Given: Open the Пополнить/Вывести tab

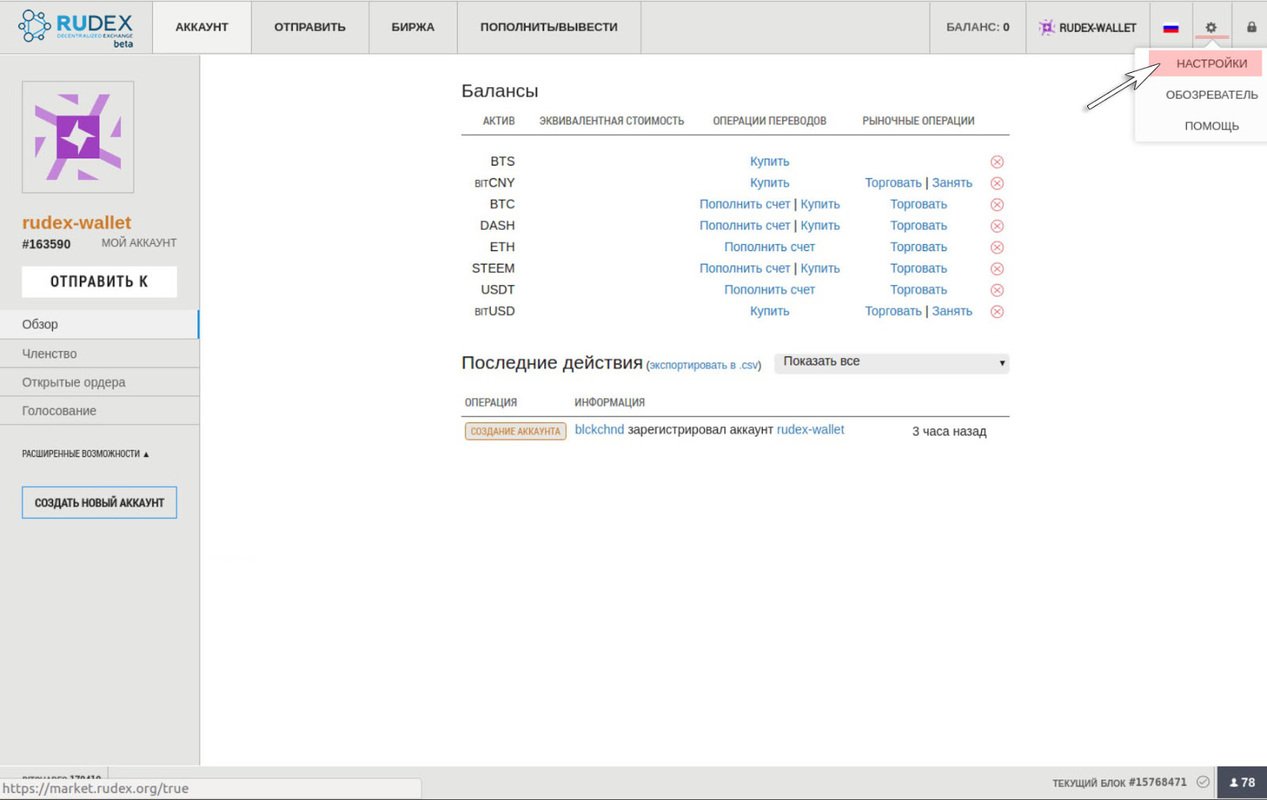Looking at the screenshot, I should pos(549,27).
